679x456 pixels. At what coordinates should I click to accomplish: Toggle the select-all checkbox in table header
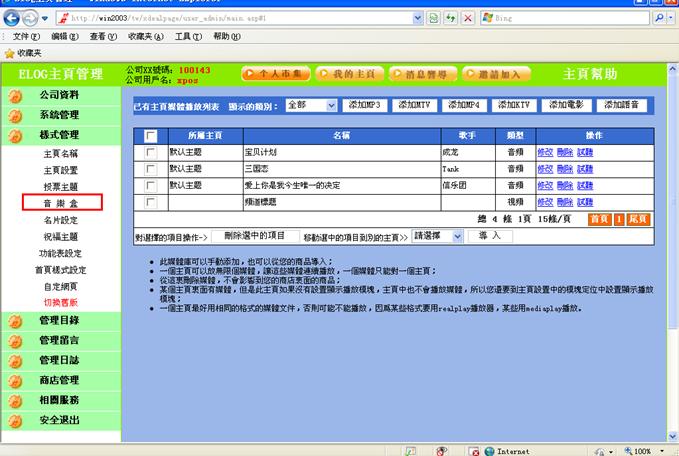[151, 135]
